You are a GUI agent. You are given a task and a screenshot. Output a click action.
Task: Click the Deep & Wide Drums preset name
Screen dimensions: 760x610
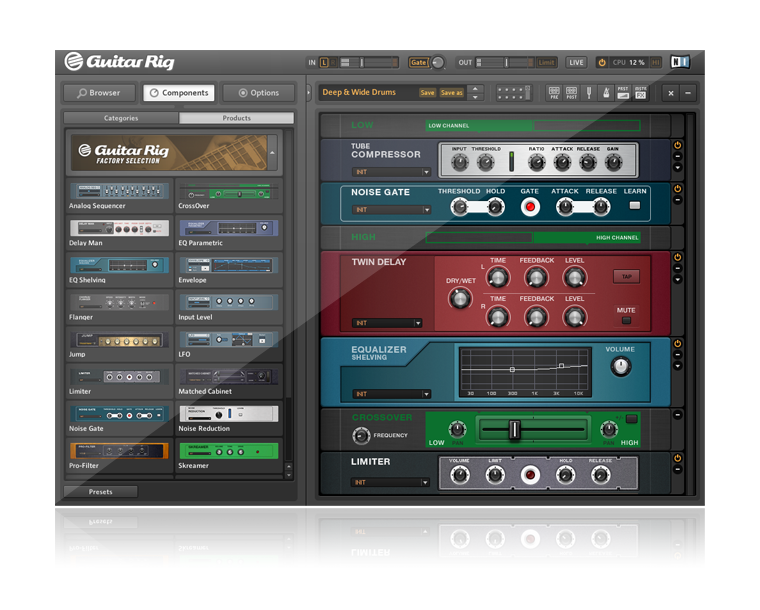click(360, 92)
